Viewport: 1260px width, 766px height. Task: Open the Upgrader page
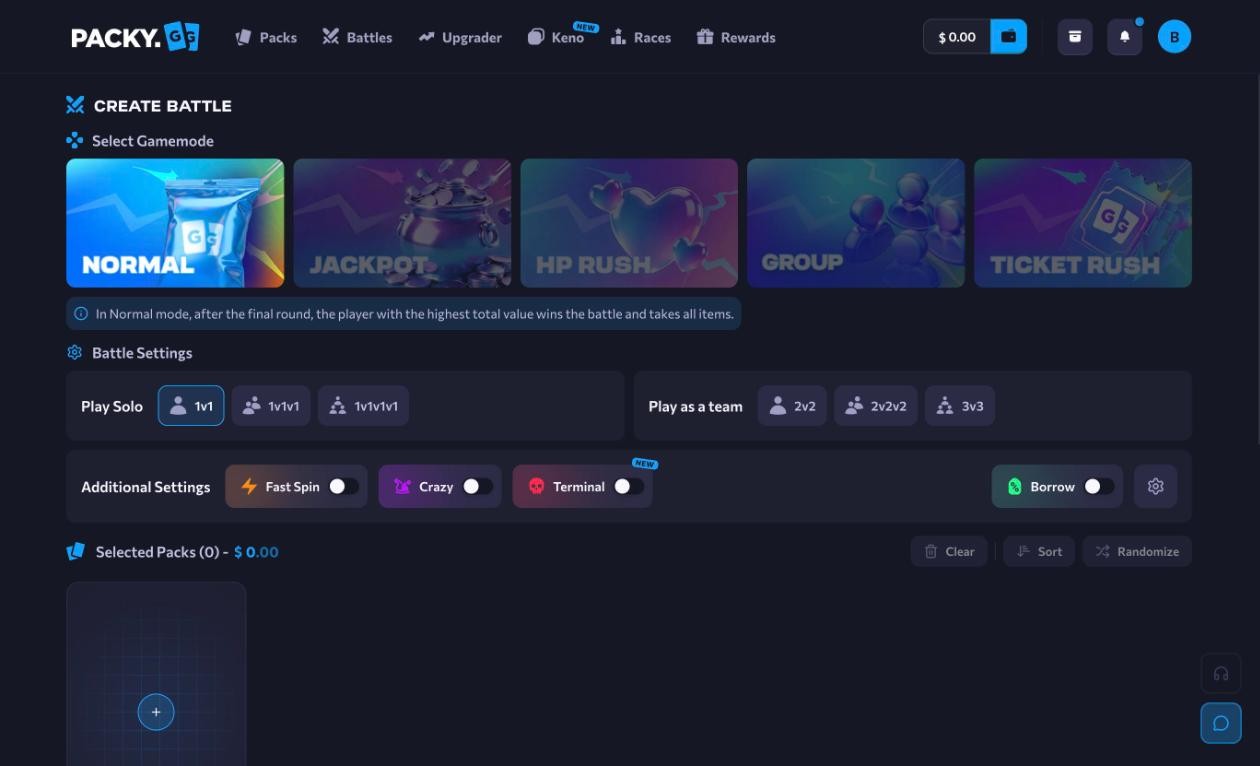tap(460, 37)
